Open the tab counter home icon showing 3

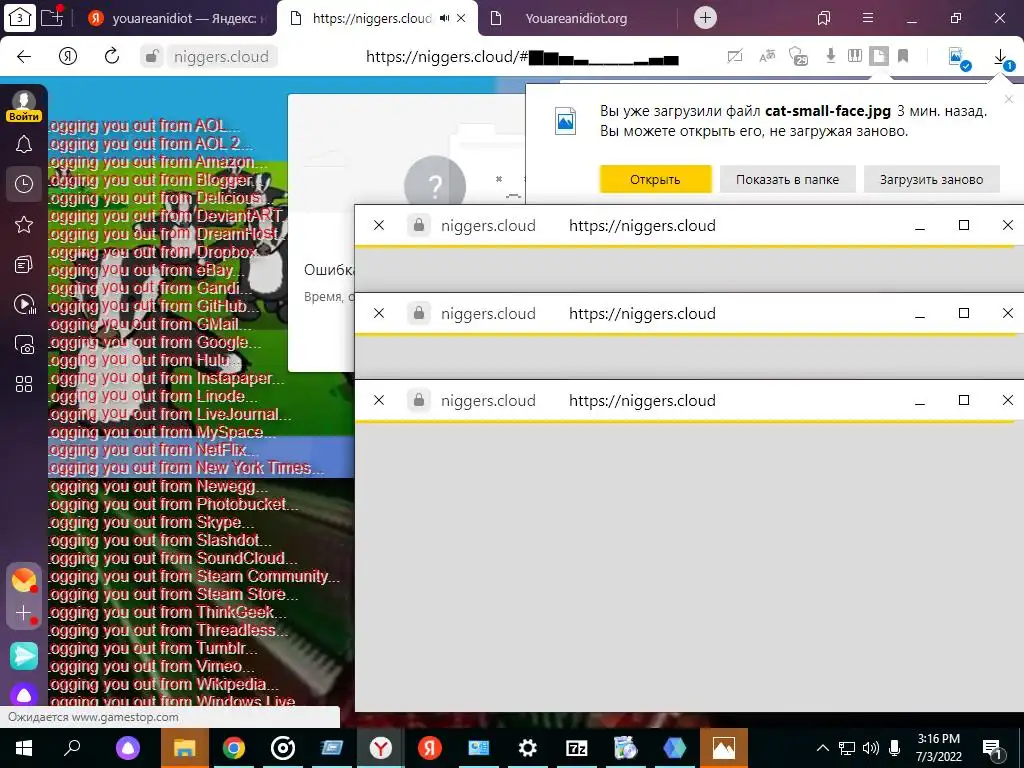[19, 18]
